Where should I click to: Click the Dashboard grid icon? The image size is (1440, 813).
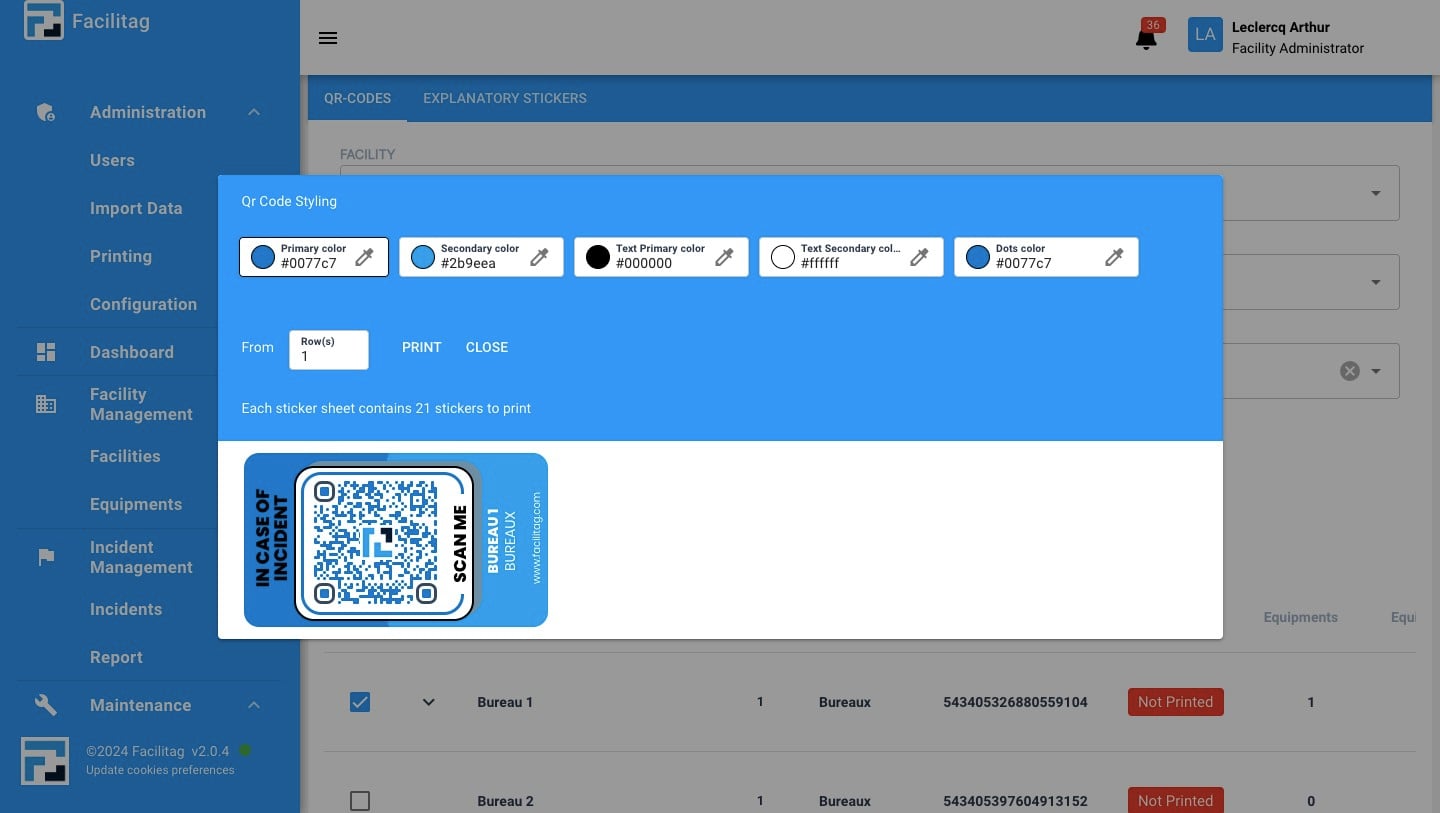[x=46, y=352]
